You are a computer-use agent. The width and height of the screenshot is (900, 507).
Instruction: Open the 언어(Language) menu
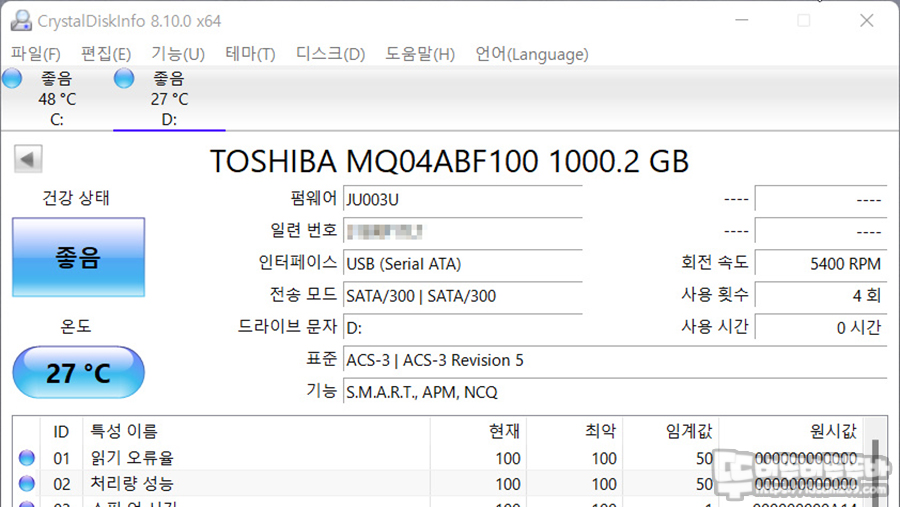(x=532, y=54)
